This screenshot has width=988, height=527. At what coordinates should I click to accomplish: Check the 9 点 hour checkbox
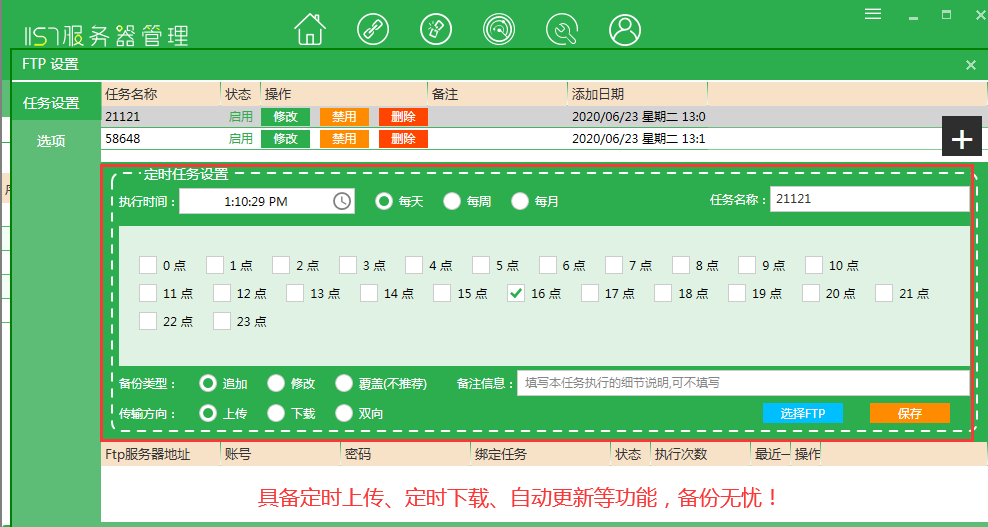pyautogui.click(x=748, y=265)
